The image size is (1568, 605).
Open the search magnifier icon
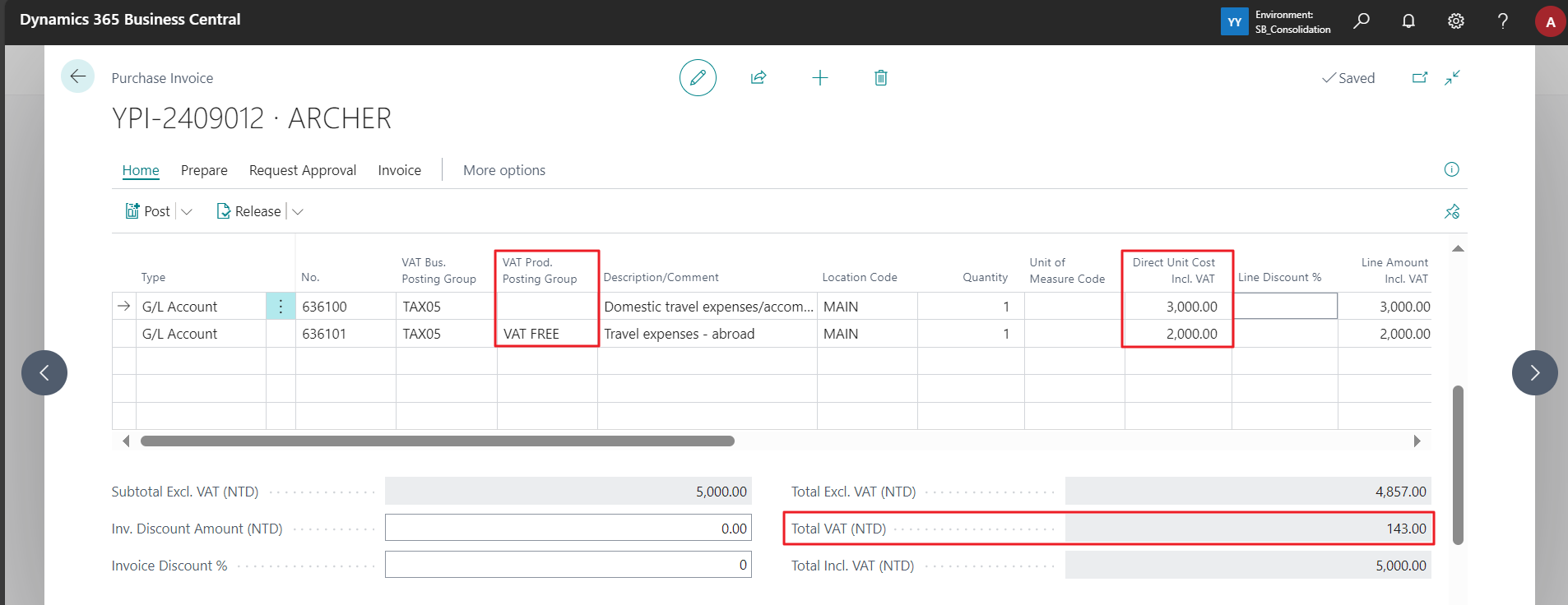1362,21
